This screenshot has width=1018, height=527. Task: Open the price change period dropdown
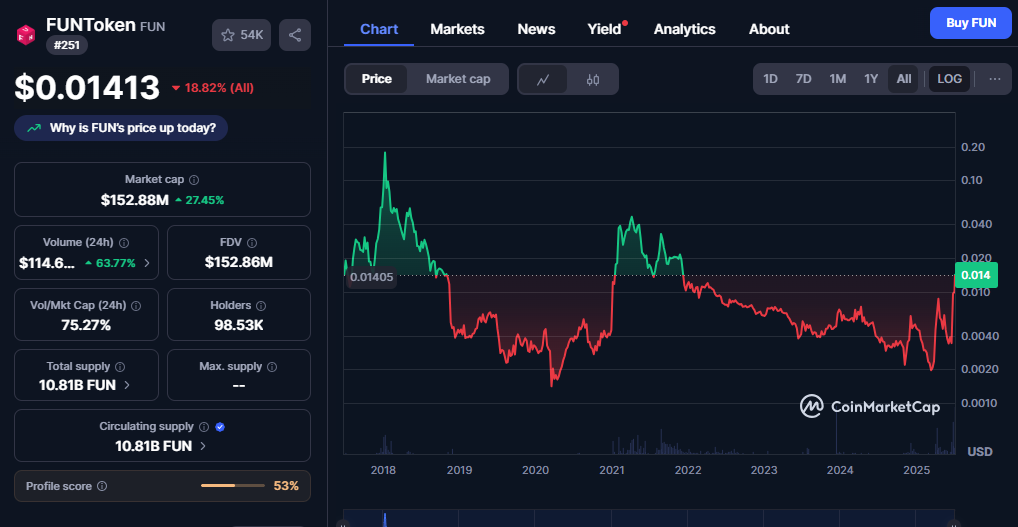coord(212,88)
